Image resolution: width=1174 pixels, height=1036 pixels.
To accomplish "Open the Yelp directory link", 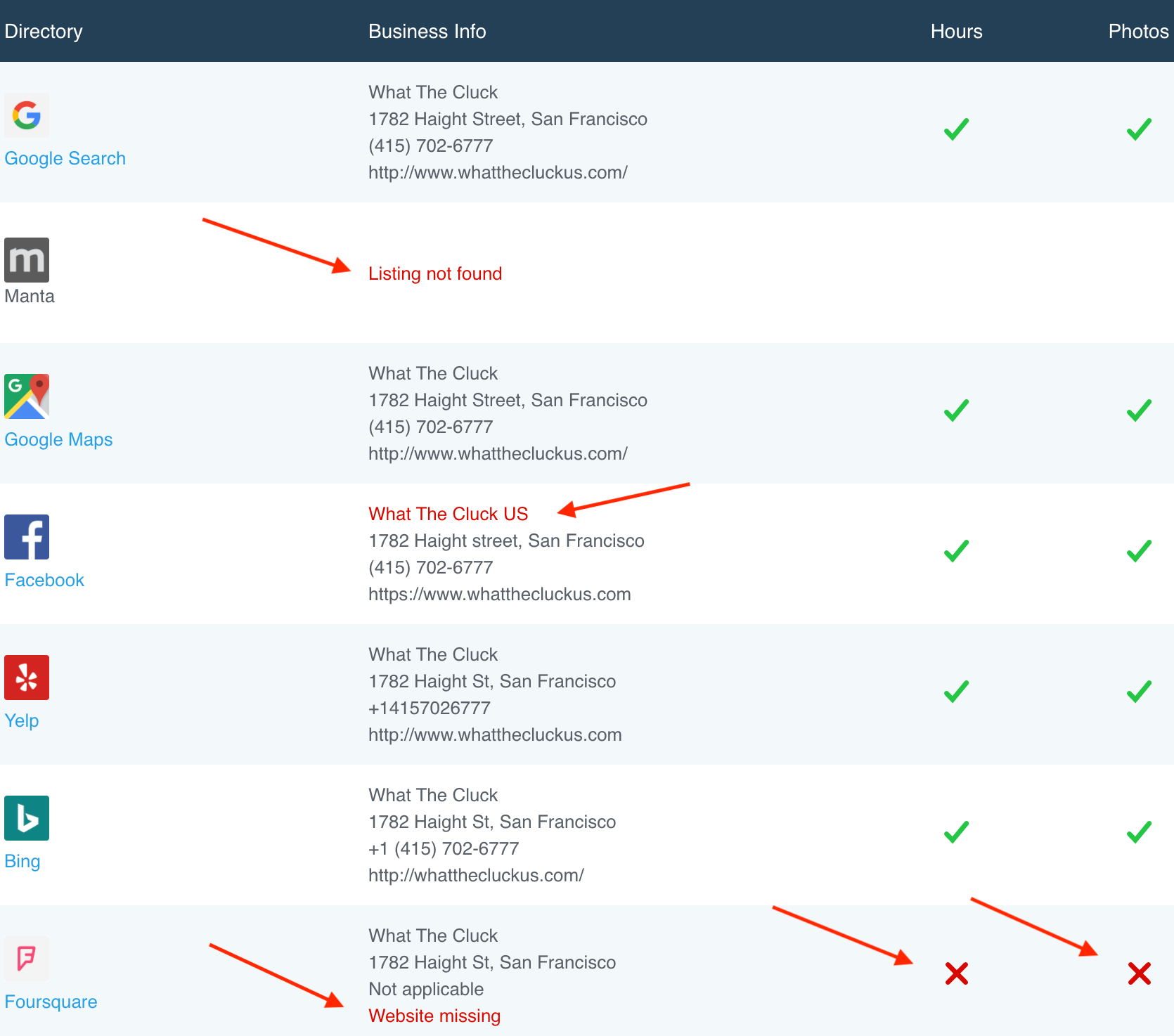I will tap(22, 721).
